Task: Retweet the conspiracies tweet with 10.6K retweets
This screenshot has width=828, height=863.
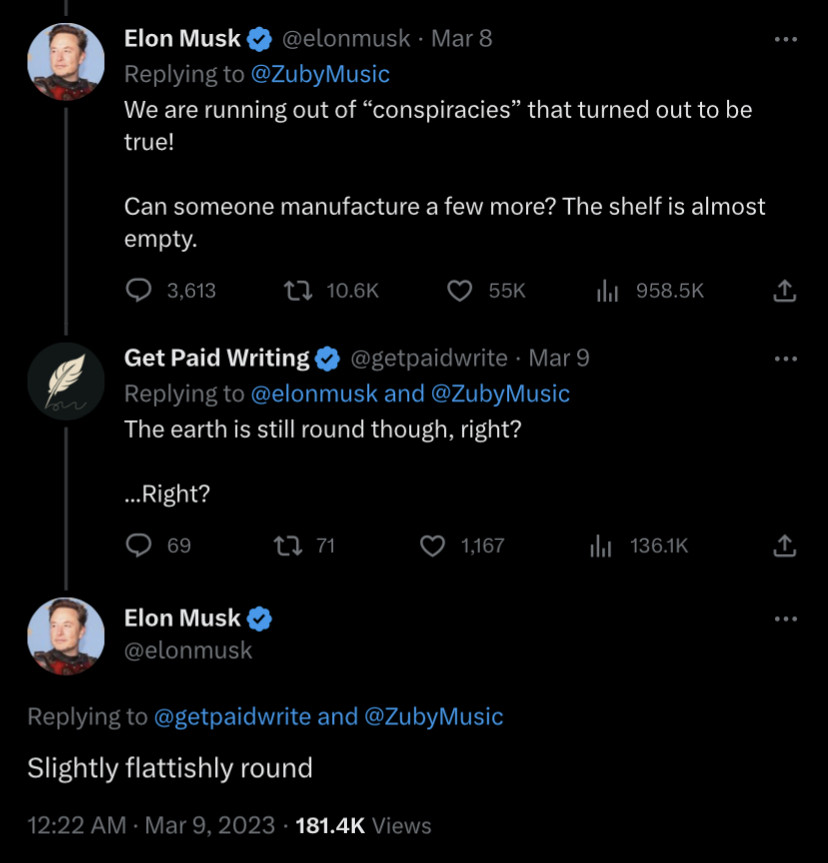Action: (x=295, y=291)
